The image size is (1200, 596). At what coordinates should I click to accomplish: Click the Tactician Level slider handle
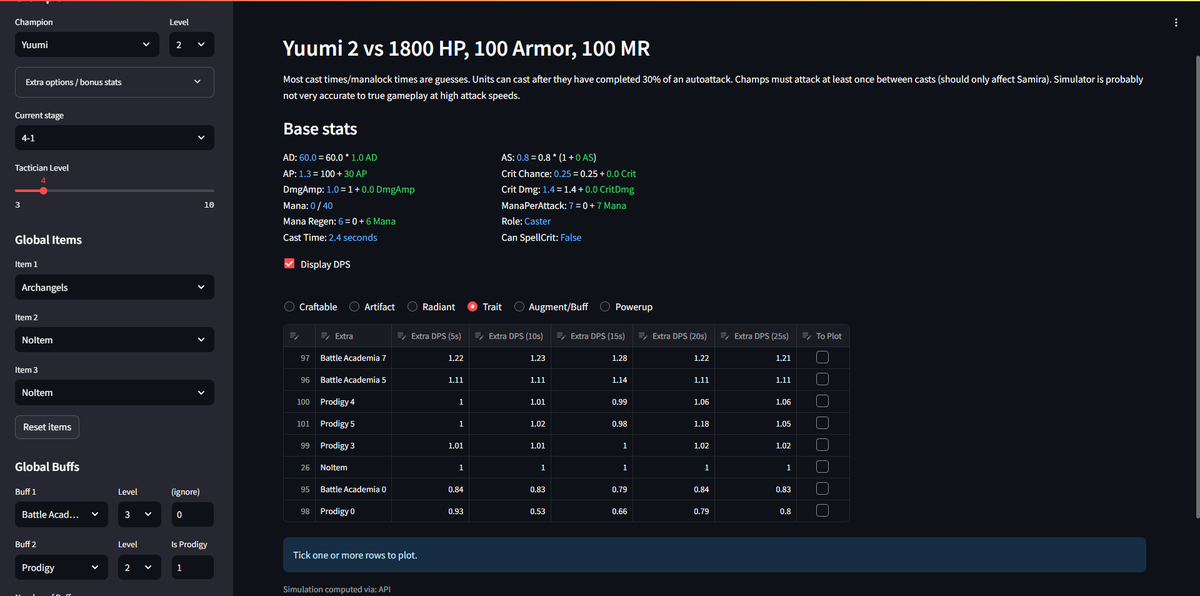click(43, 190)
